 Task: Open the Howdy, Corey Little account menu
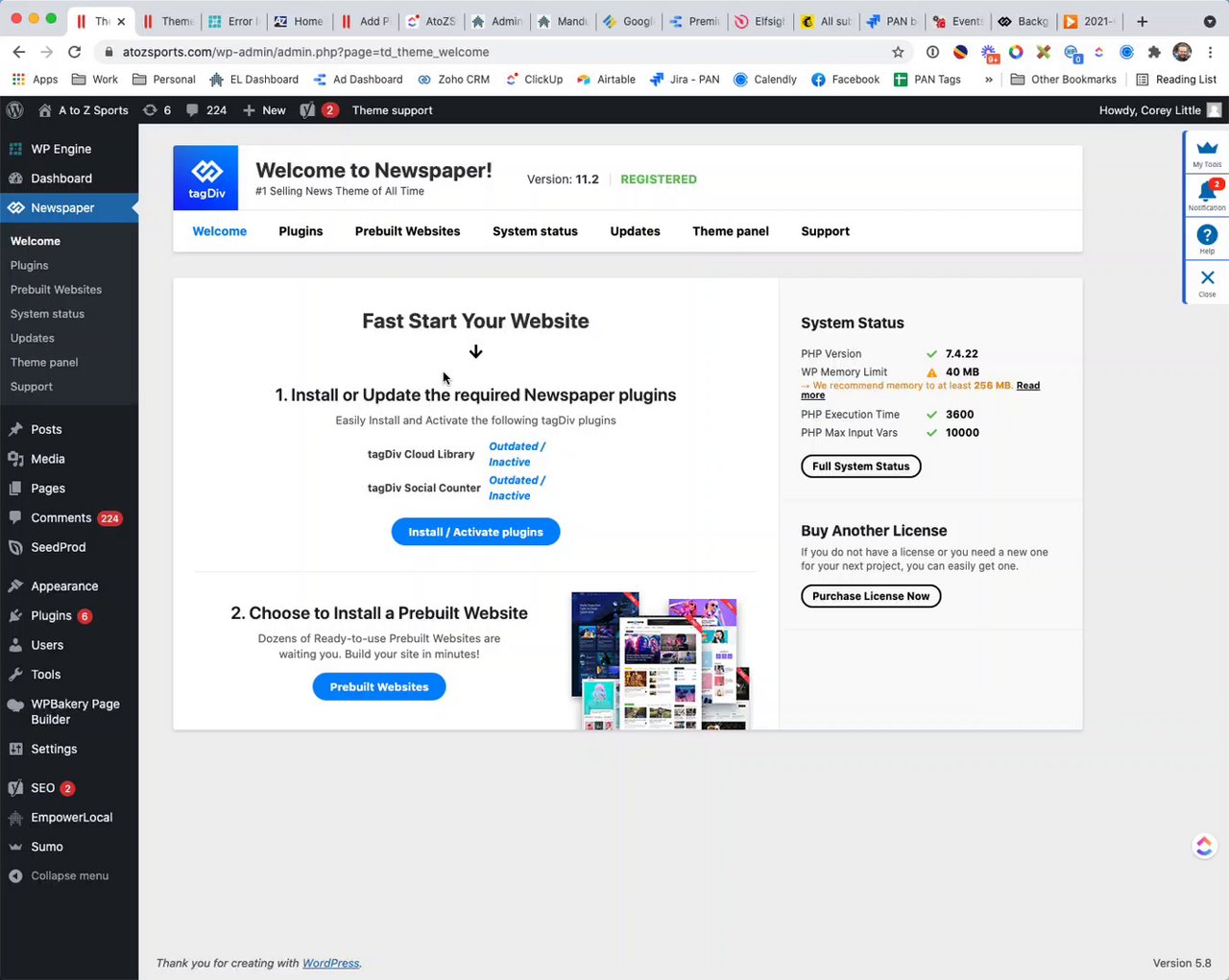[x=1160, y=110]
